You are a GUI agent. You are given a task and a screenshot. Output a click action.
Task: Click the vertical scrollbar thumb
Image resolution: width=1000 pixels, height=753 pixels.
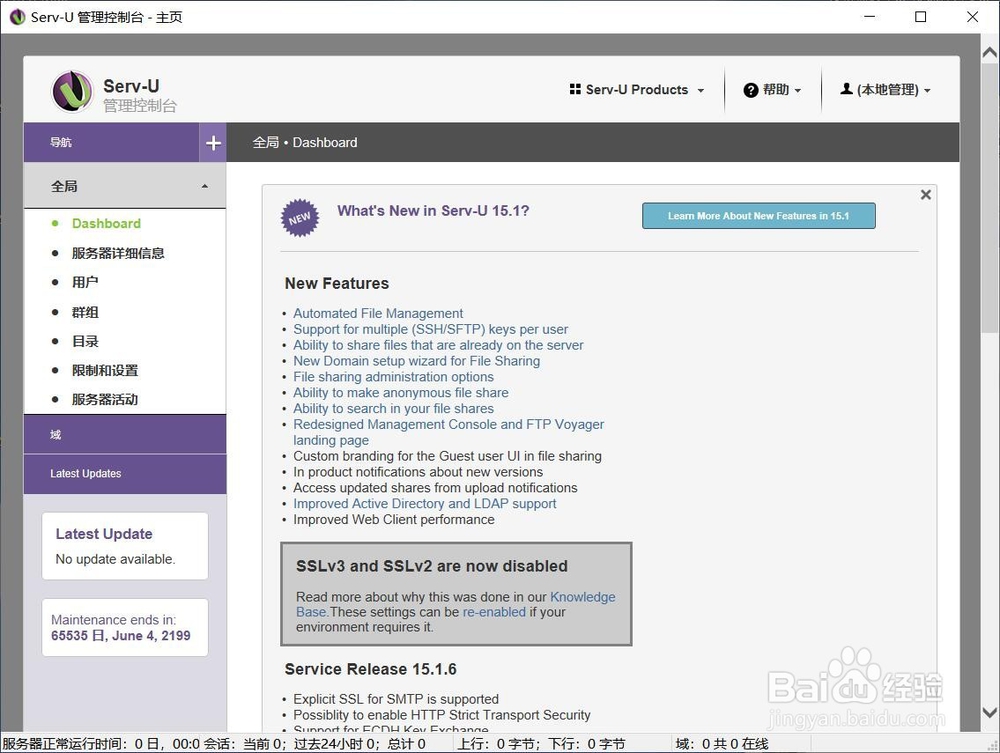click(x=990, y=198)
